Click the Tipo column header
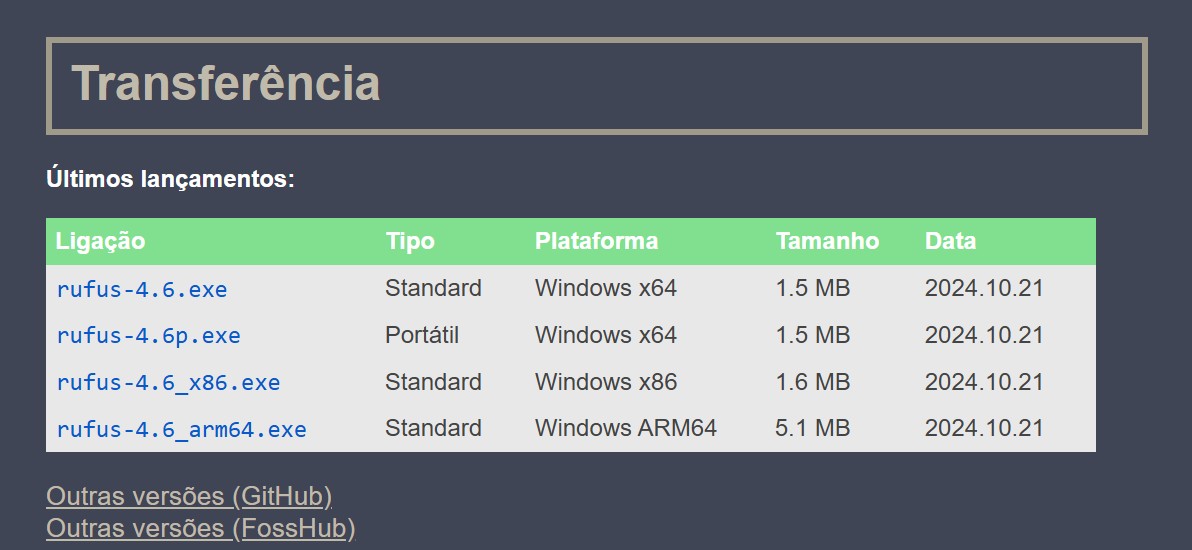The width and height of the screenshot is (1192, 550). point(410,241)
